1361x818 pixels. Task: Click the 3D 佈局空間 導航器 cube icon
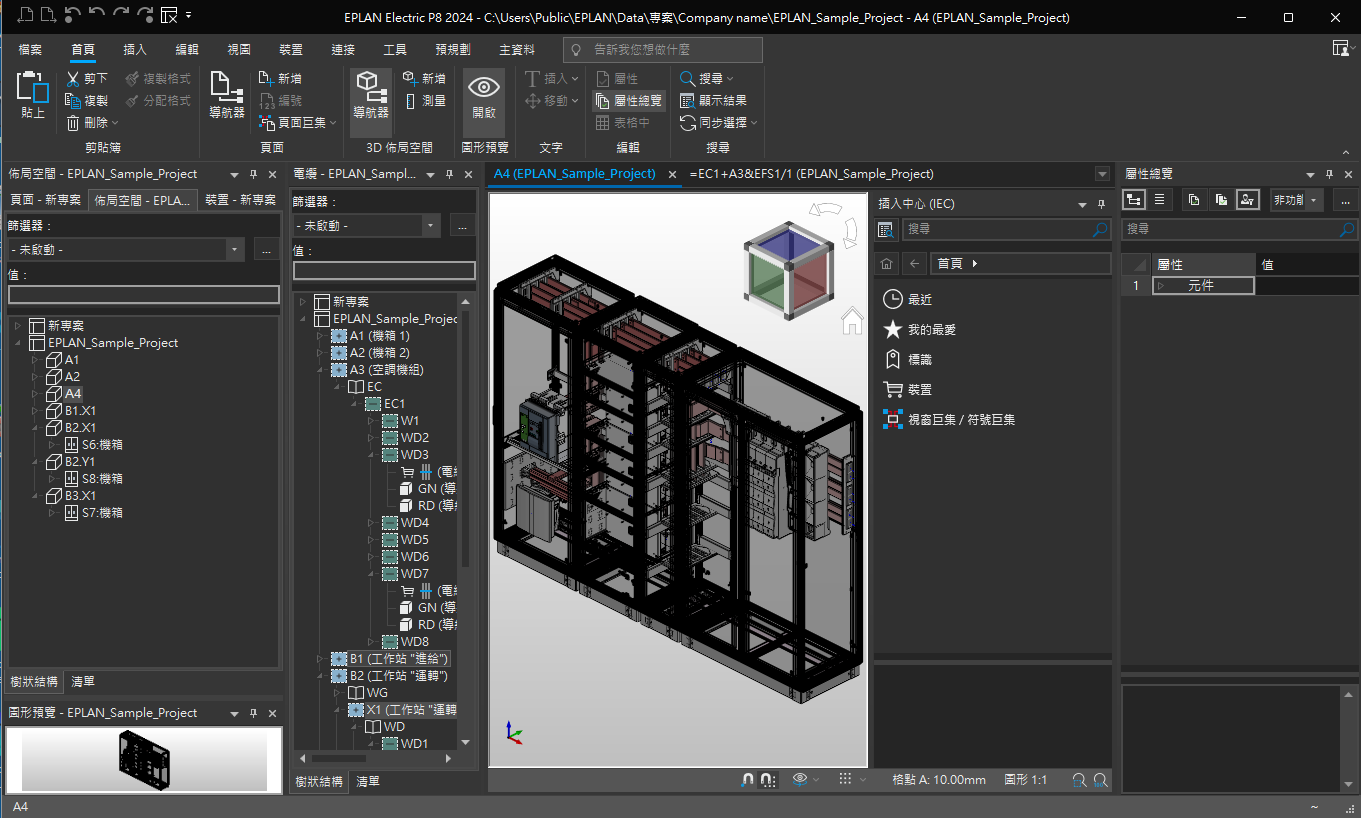370,96
